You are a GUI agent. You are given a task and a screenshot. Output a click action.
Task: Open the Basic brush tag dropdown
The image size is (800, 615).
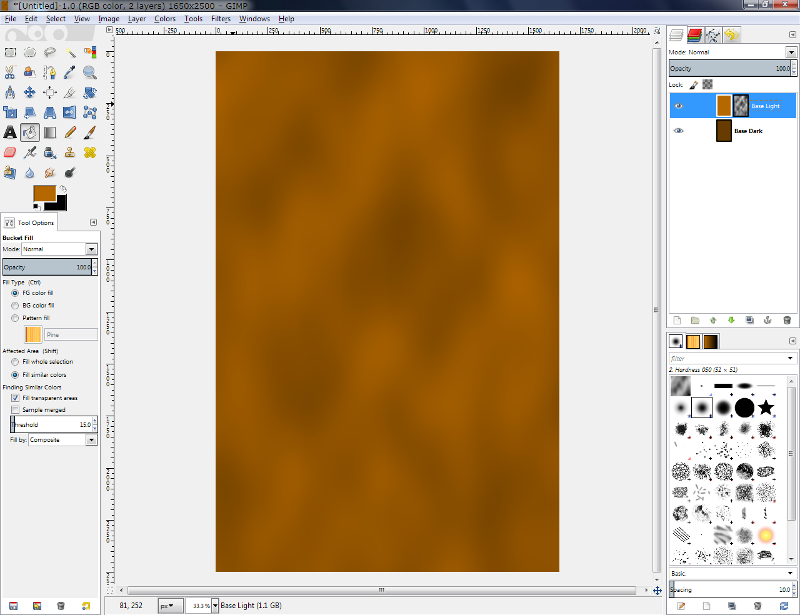790,574
